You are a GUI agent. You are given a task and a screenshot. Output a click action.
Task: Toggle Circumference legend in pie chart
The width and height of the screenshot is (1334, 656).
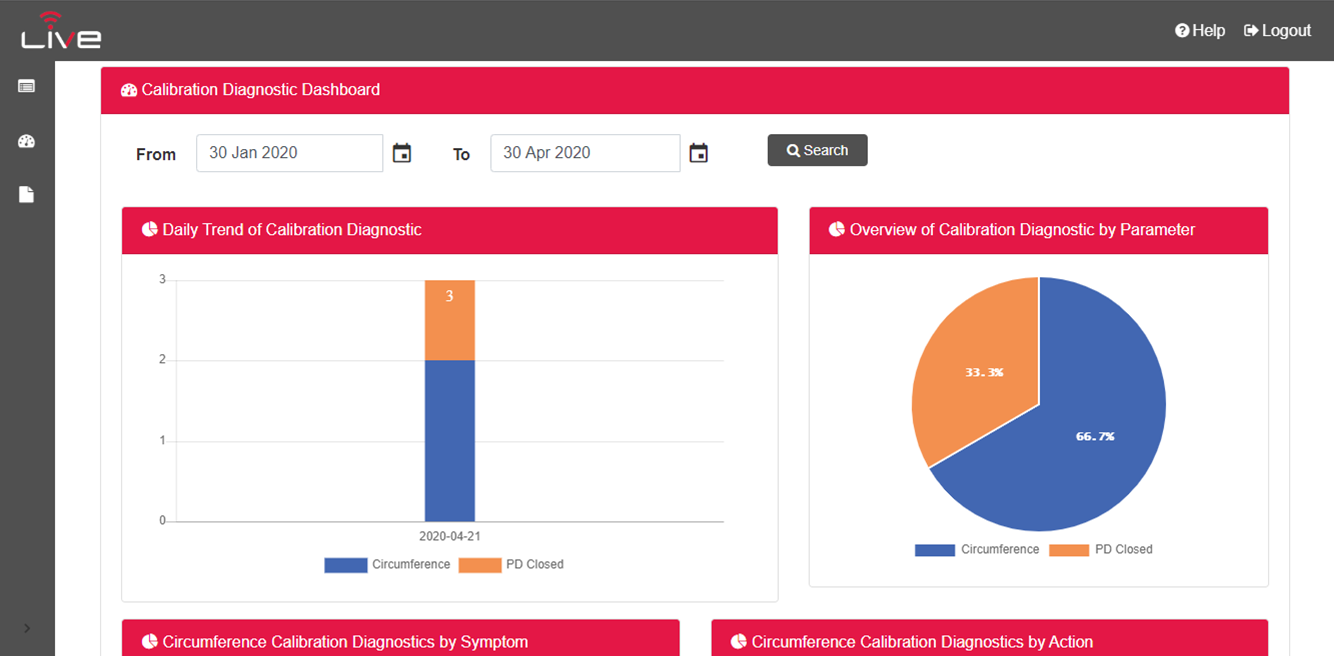[977, 550]
